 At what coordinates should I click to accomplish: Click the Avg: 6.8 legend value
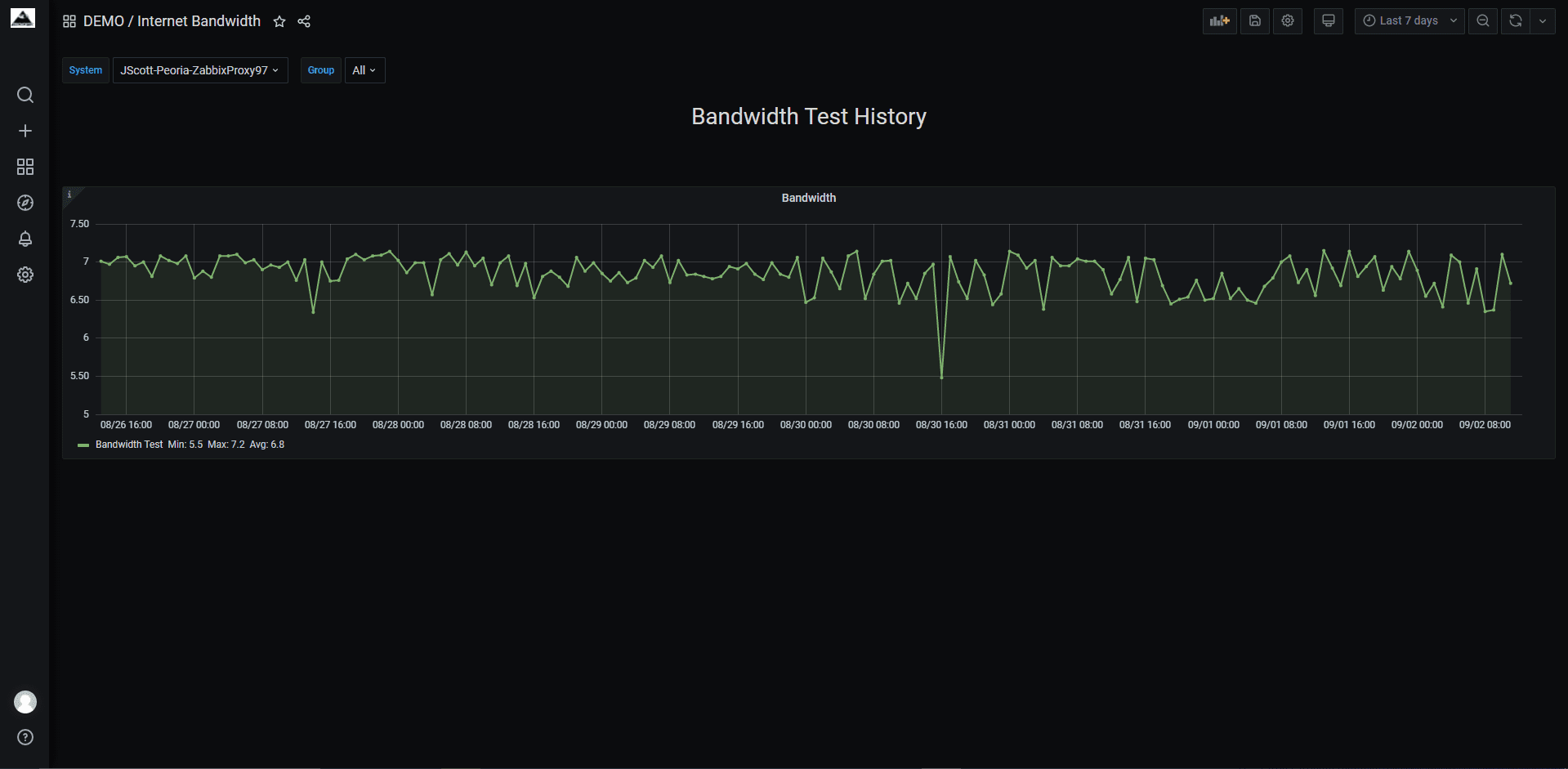coord(267,445)
